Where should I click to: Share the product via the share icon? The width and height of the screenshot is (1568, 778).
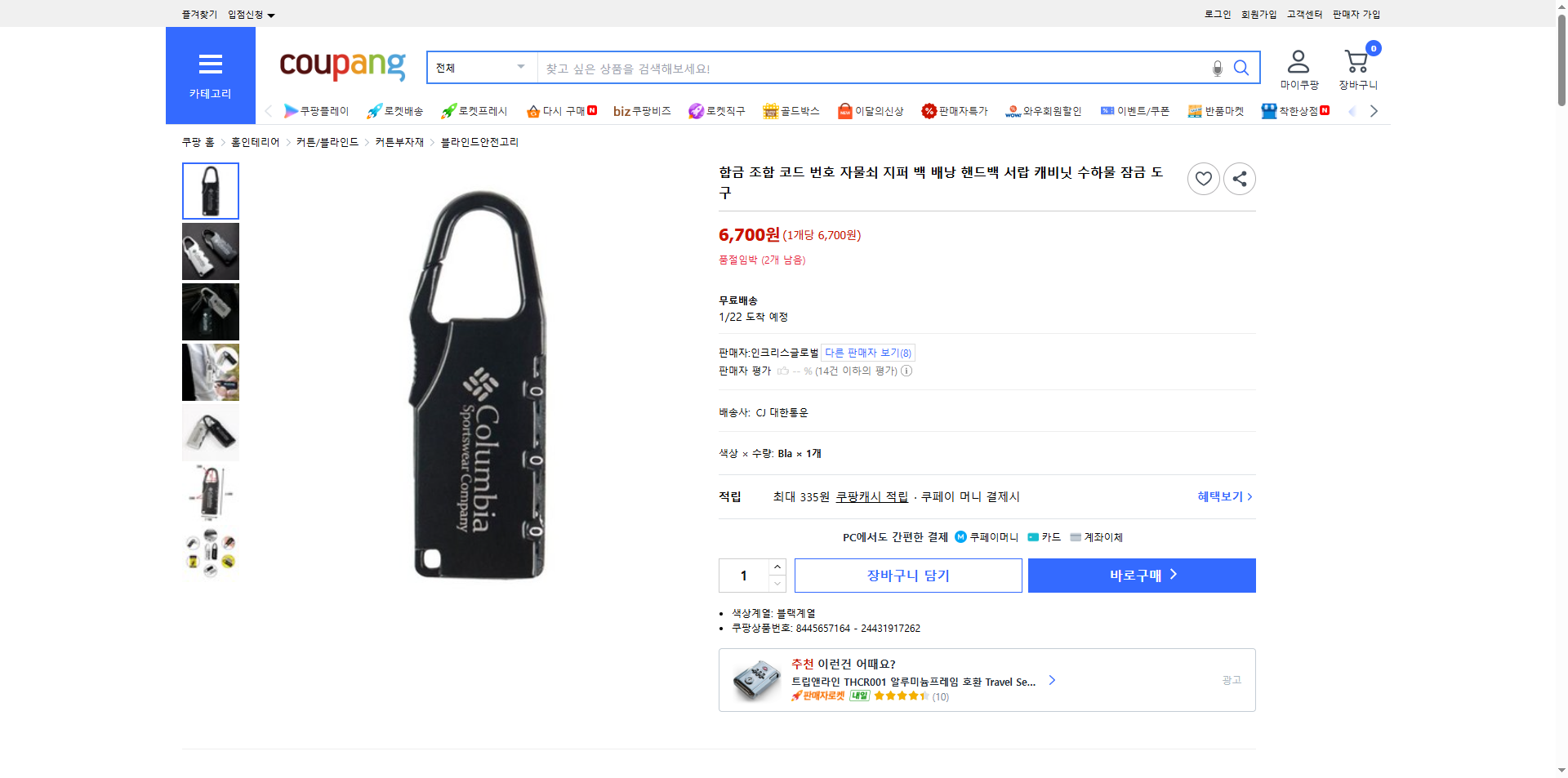pyautogui.click(x=1239, y=178)
